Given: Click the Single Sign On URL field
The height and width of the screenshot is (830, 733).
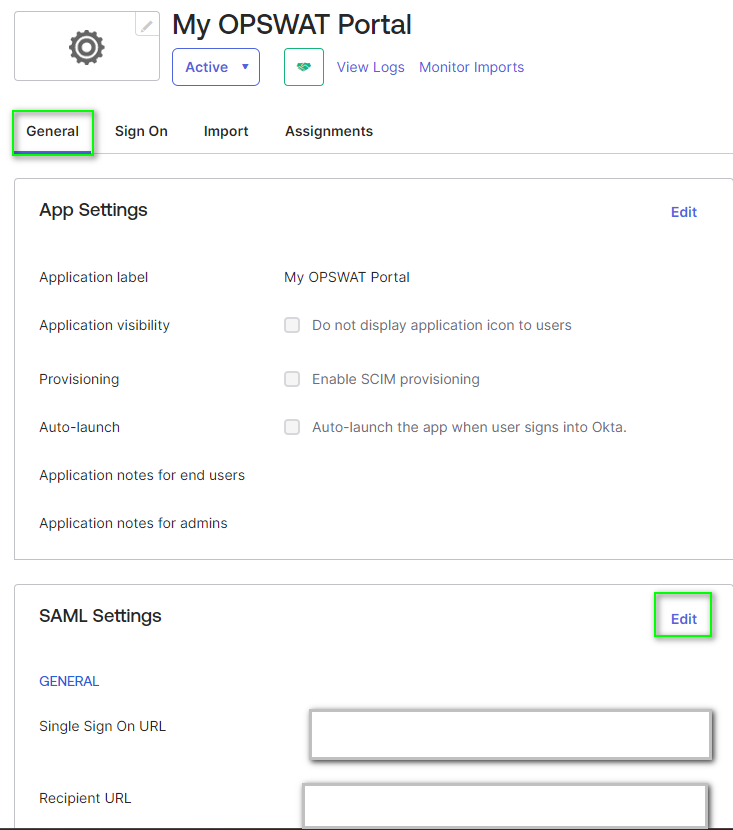Looking at the screenshot, I should (x=511, y=735).
